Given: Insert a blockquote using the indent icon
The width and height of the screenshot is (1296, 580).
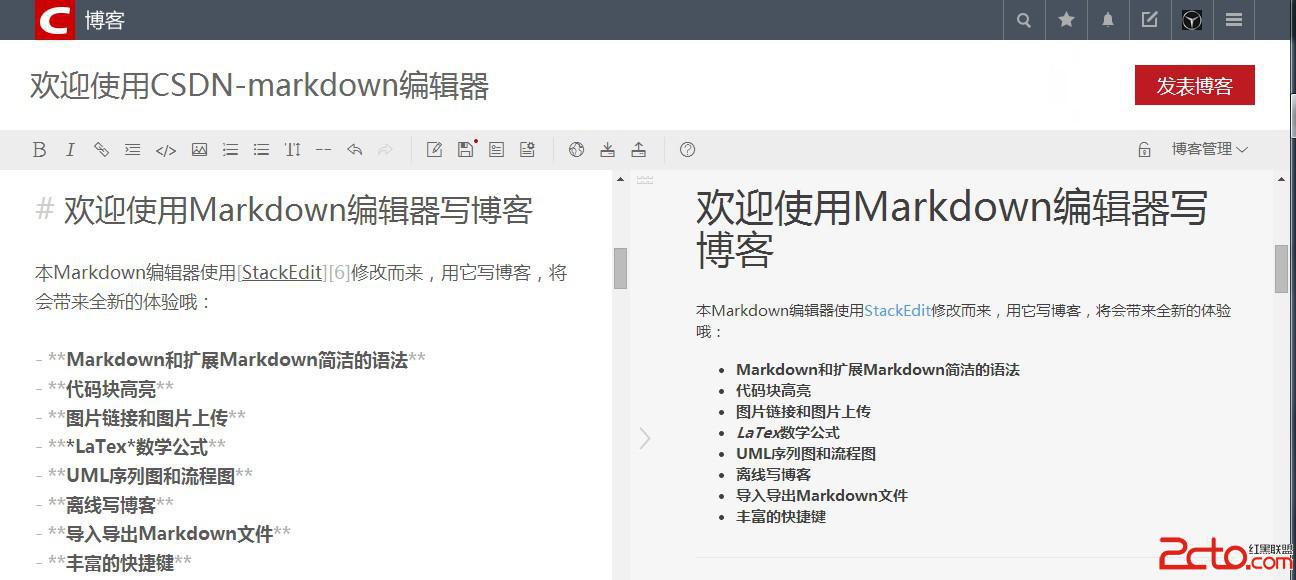Looking at the screenshot, I should point(132,150).
